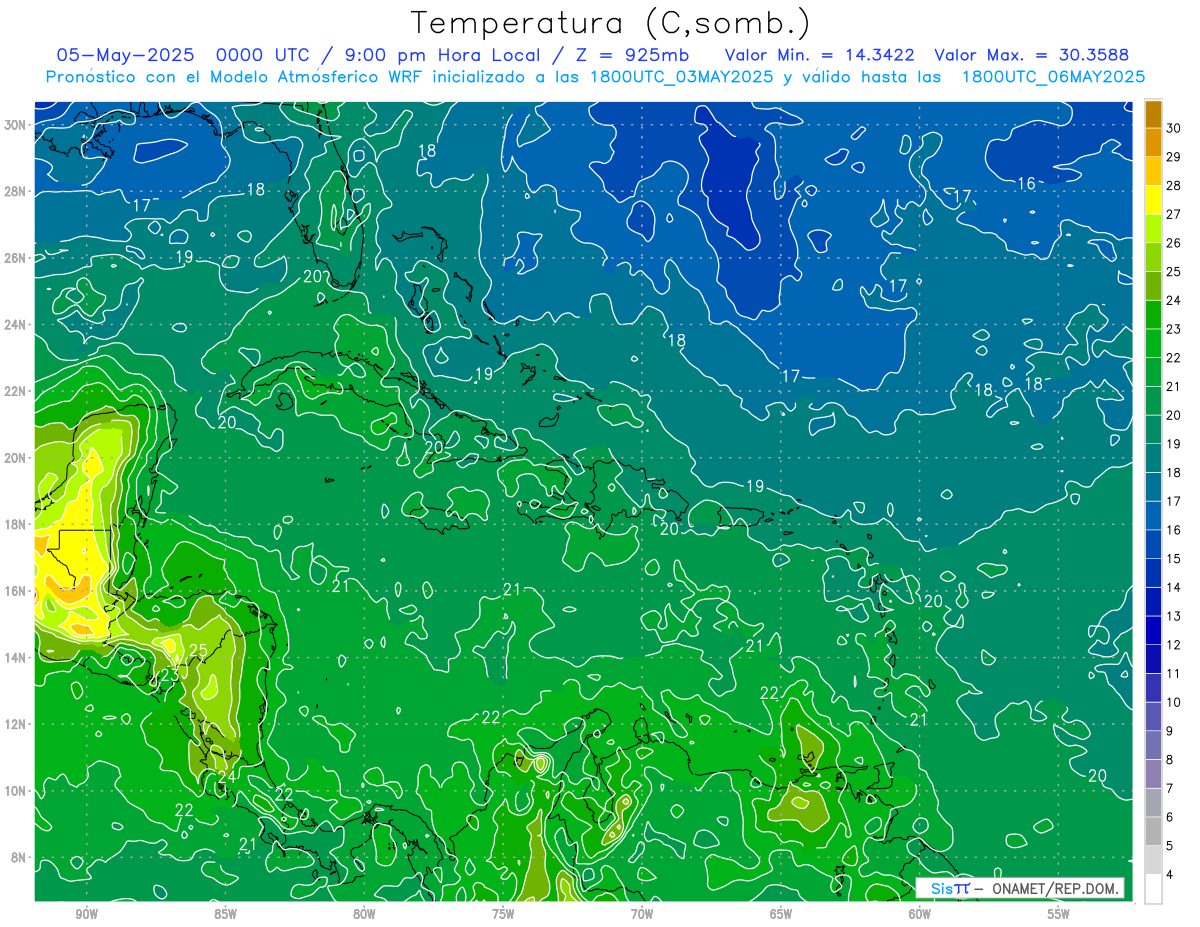Click the '10' label on the color scale

[1173, 702]
